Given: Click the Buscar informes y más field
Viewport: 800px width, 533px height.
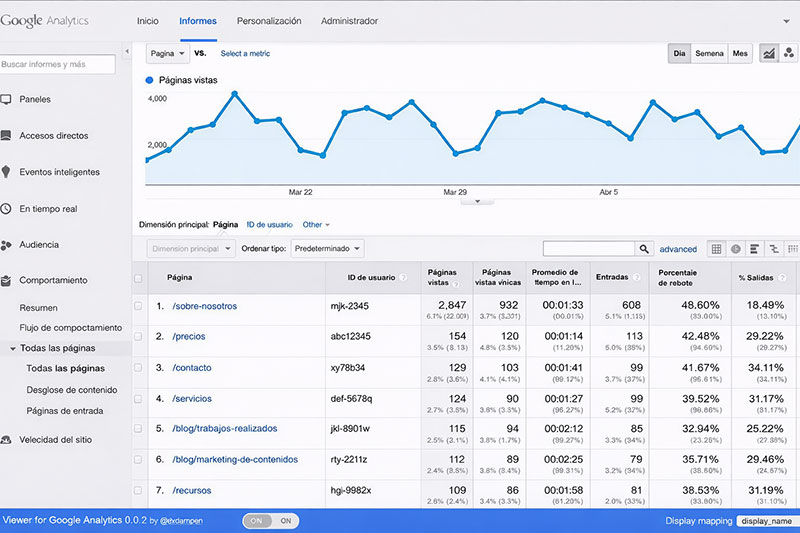Looking at the screenshot, I should [x=57, y=64].
